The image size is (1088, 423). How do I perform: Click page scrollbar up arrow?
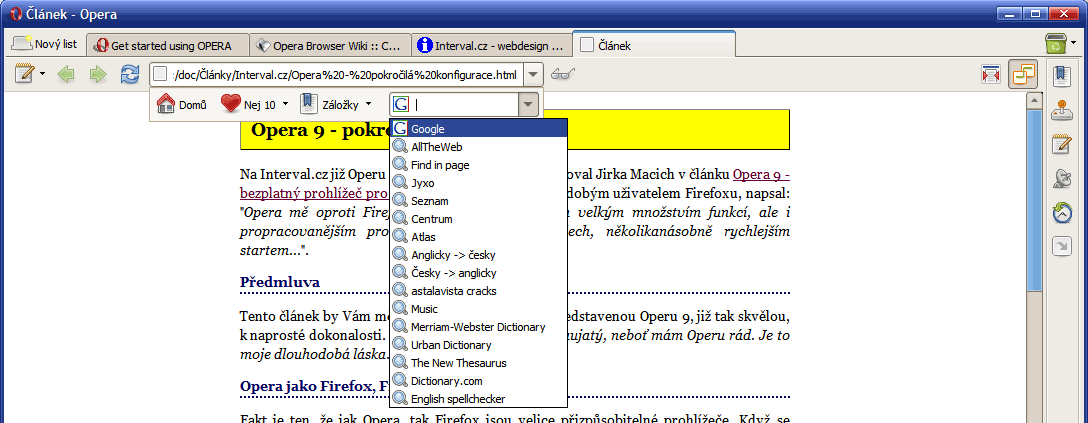1034,101
